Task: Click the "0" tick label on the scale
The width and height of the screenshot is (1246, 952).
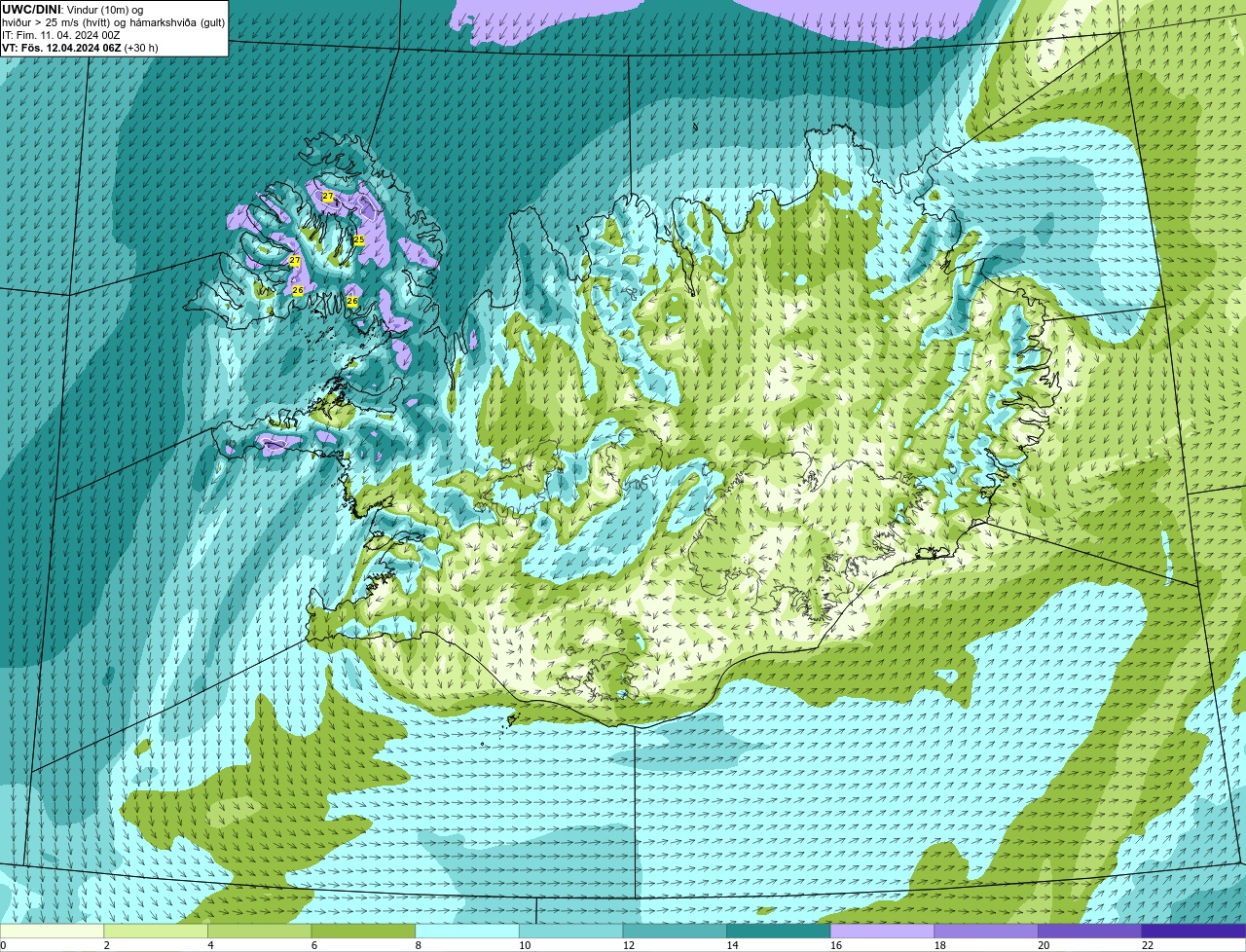Action: click(3, 945)
